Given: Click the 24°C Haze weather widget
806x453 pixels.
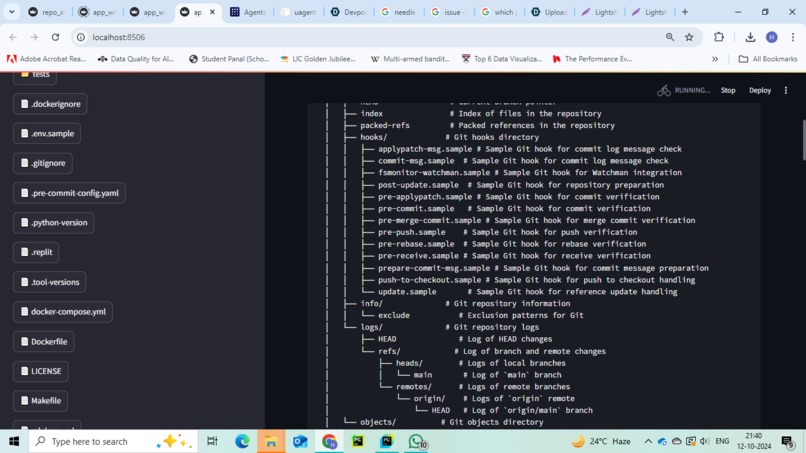Looking at the screenshot, I should (x=601, y=442).
